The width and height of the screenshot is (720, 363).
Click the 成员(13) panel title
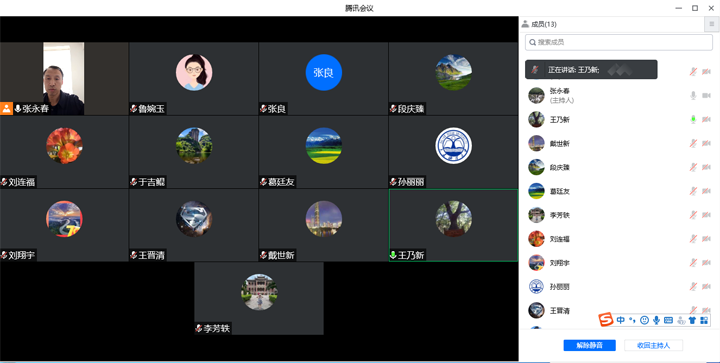[544, 24]
